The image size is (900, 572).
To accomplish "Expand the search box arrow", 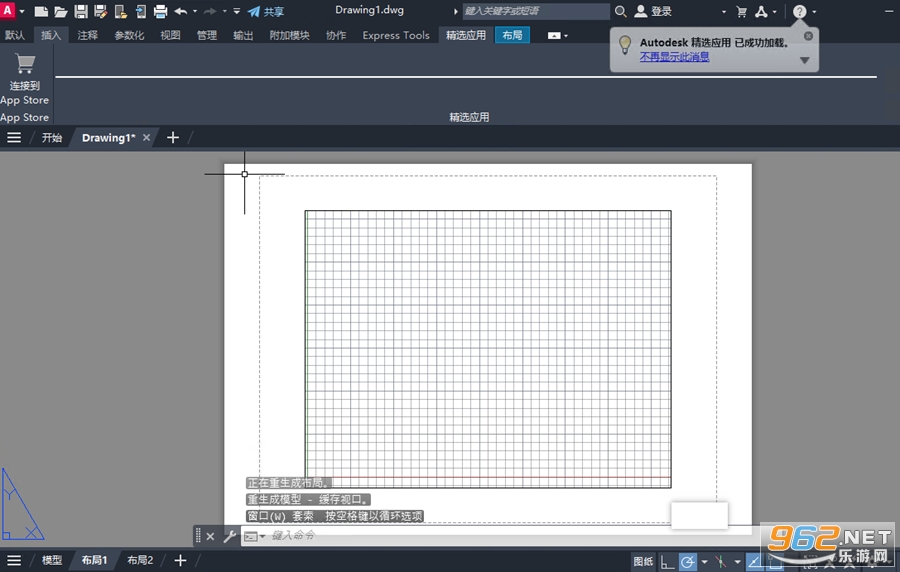I will [456, 11].
